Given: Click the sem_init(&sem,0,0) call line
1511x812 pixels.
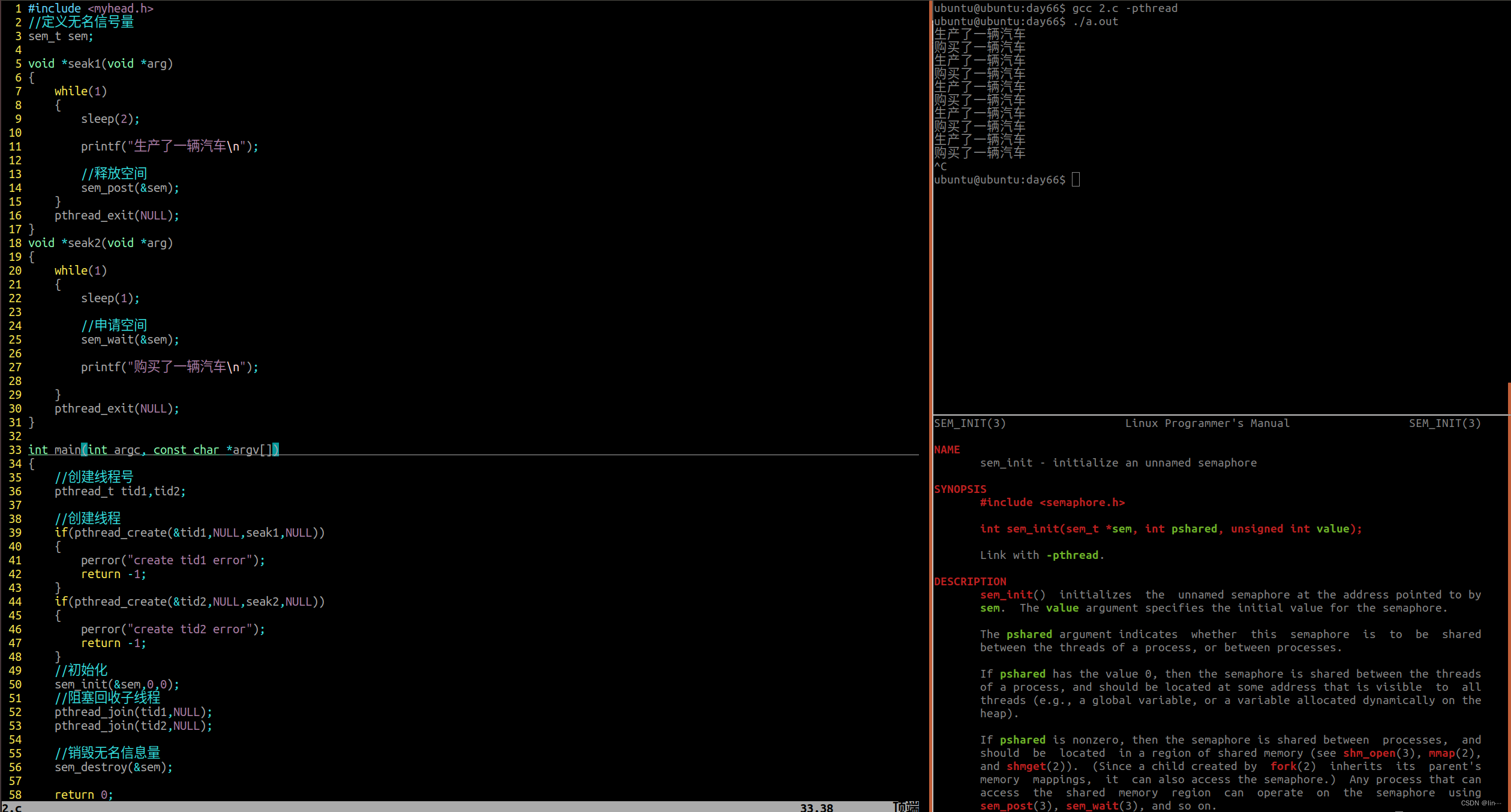Looking at the screenshot, I should click(116, 684).
